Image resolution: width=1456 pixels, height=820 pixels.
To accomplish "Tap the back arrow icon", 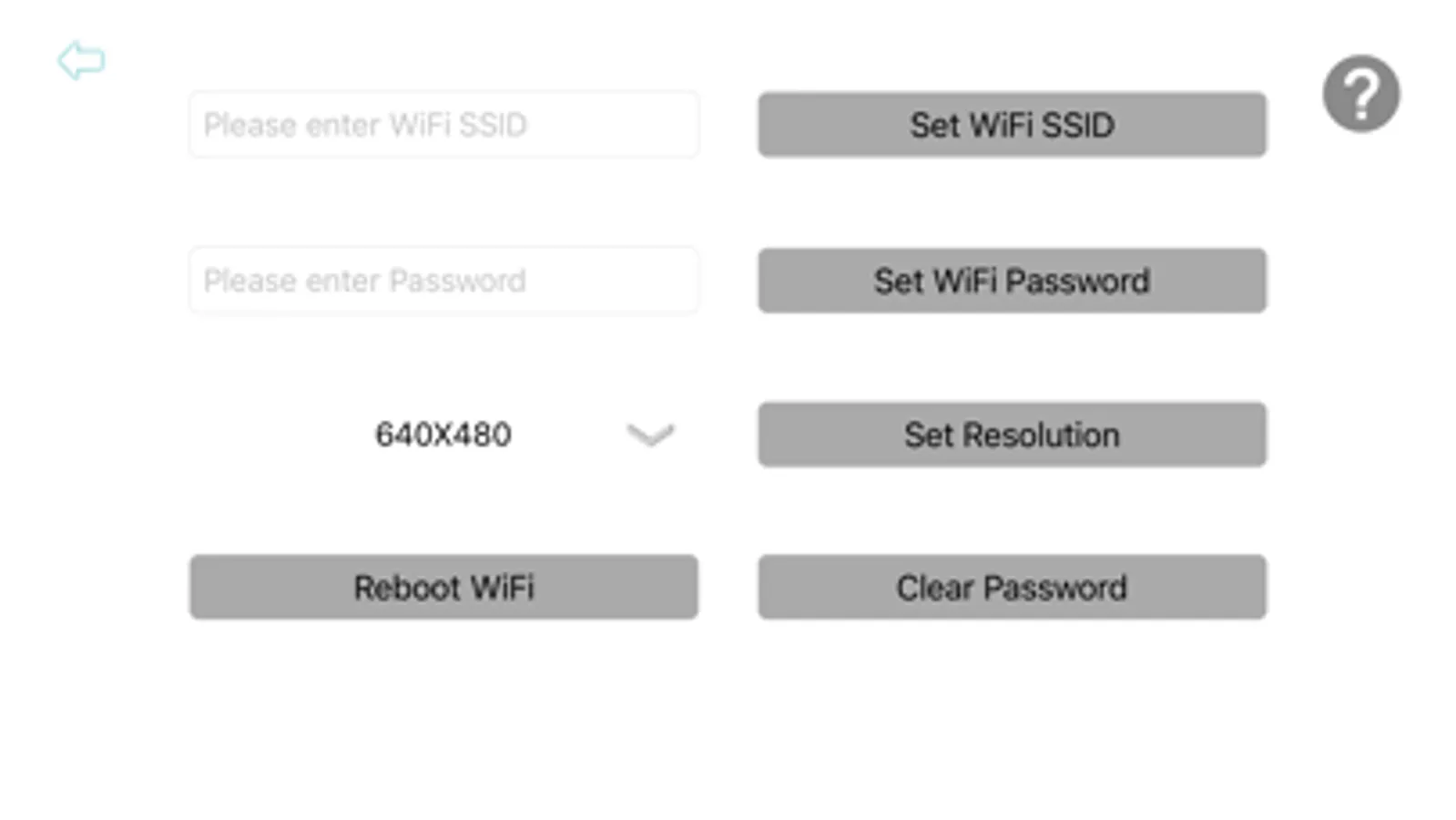I will 81,61.
